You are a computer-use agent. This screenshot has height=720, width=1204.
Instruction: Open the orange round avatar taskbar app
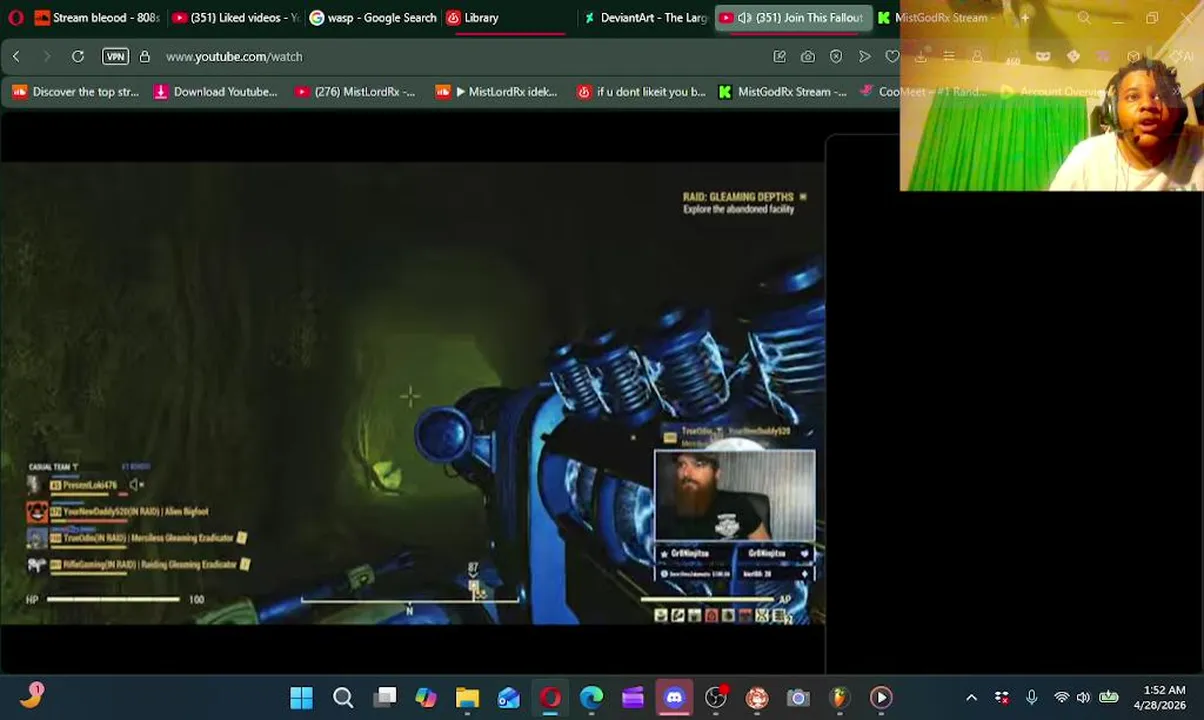point(757,697)
